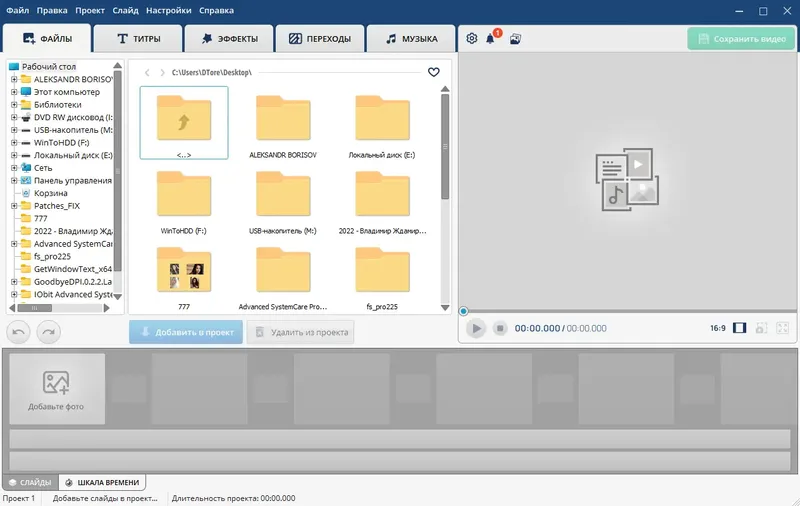Screen dimensions: 800x506
Task: Switch to ПЕРЕХОДЫ tab
Action: tap(320, 39)
